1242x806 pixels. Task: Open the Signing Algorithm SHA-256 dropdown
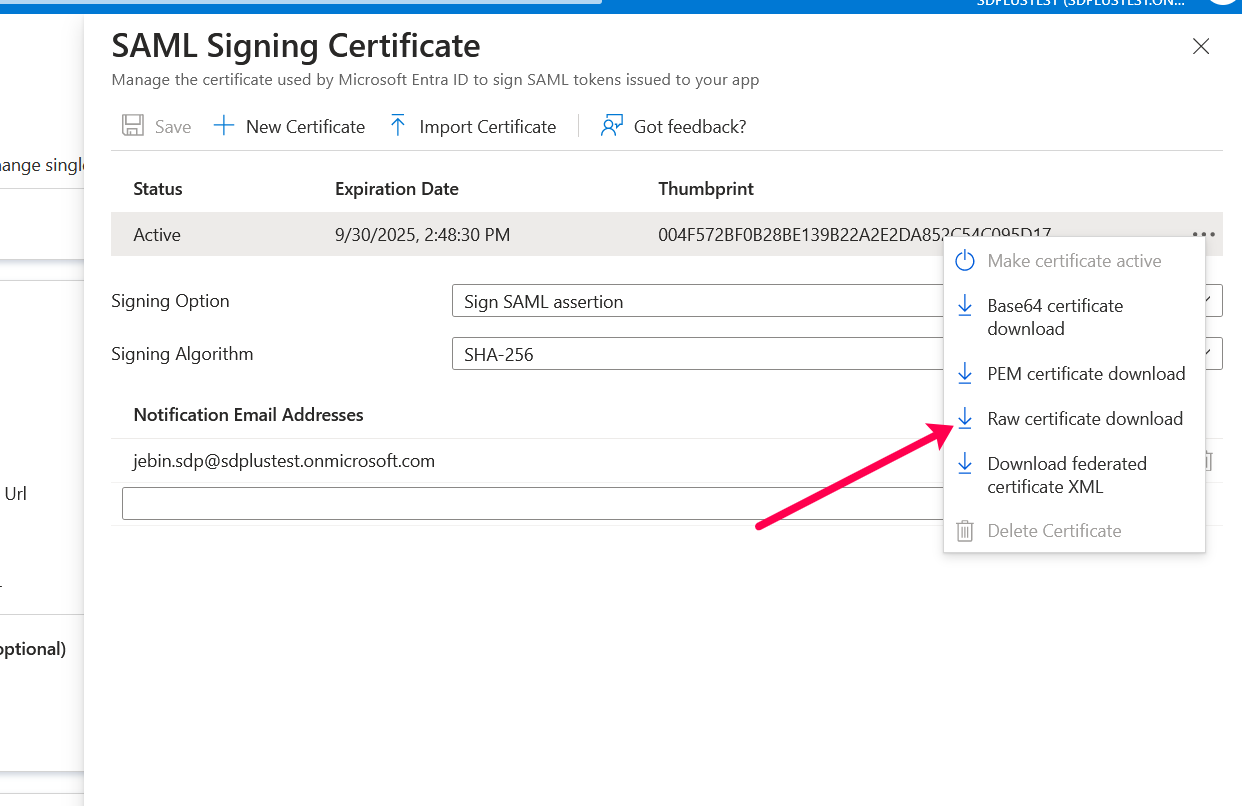click(700, 354)
